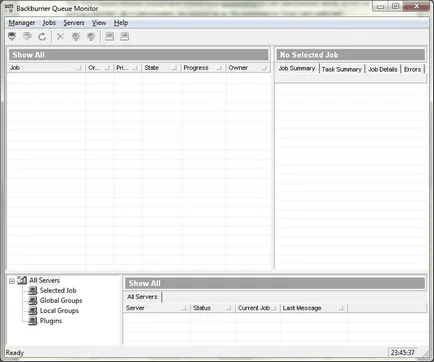Click the toolbar icon right of Delete X

pyautogui.click(x=76, y=37)
